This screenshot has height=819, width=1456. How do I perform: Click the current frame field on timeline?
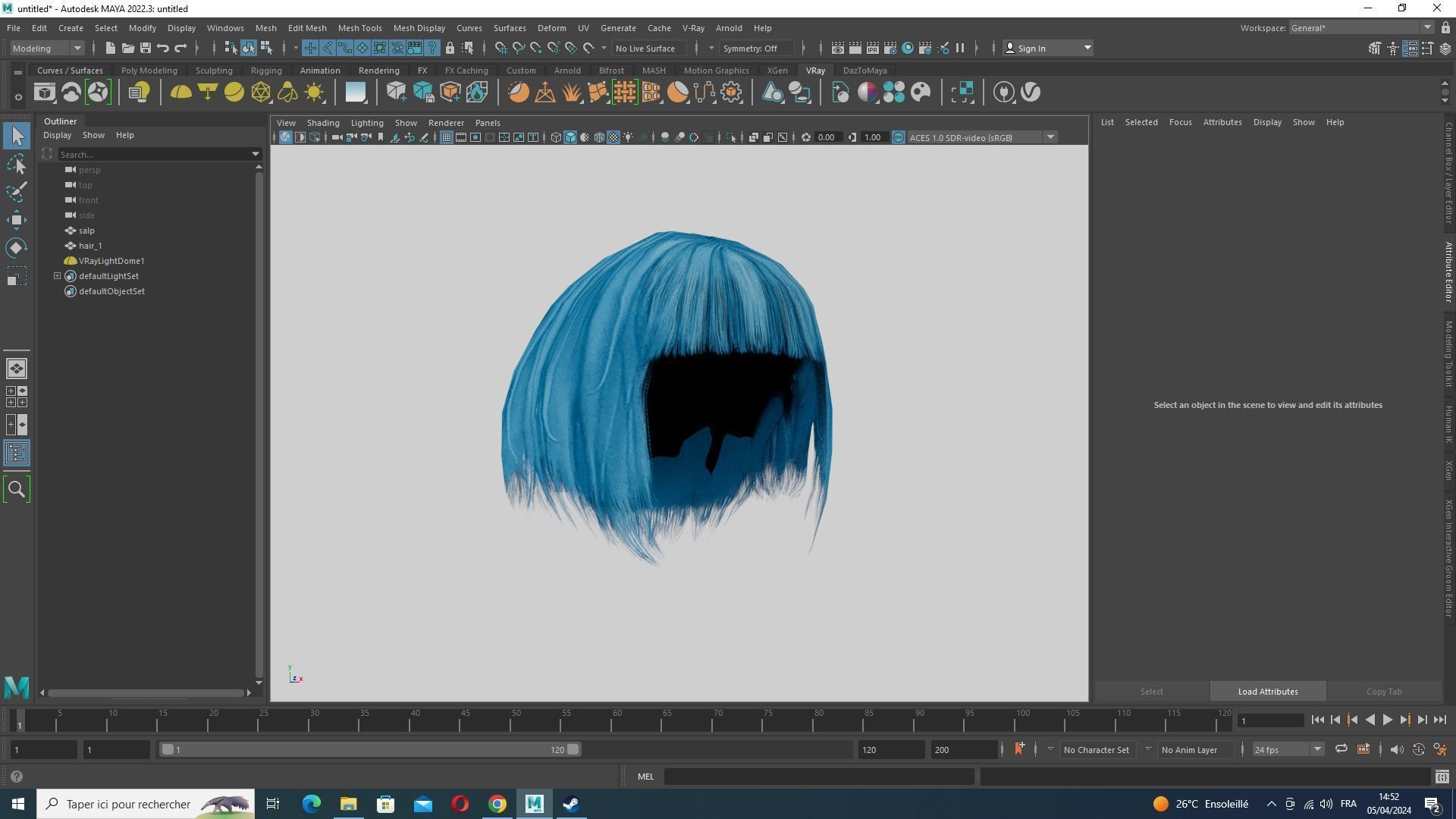1270,720
